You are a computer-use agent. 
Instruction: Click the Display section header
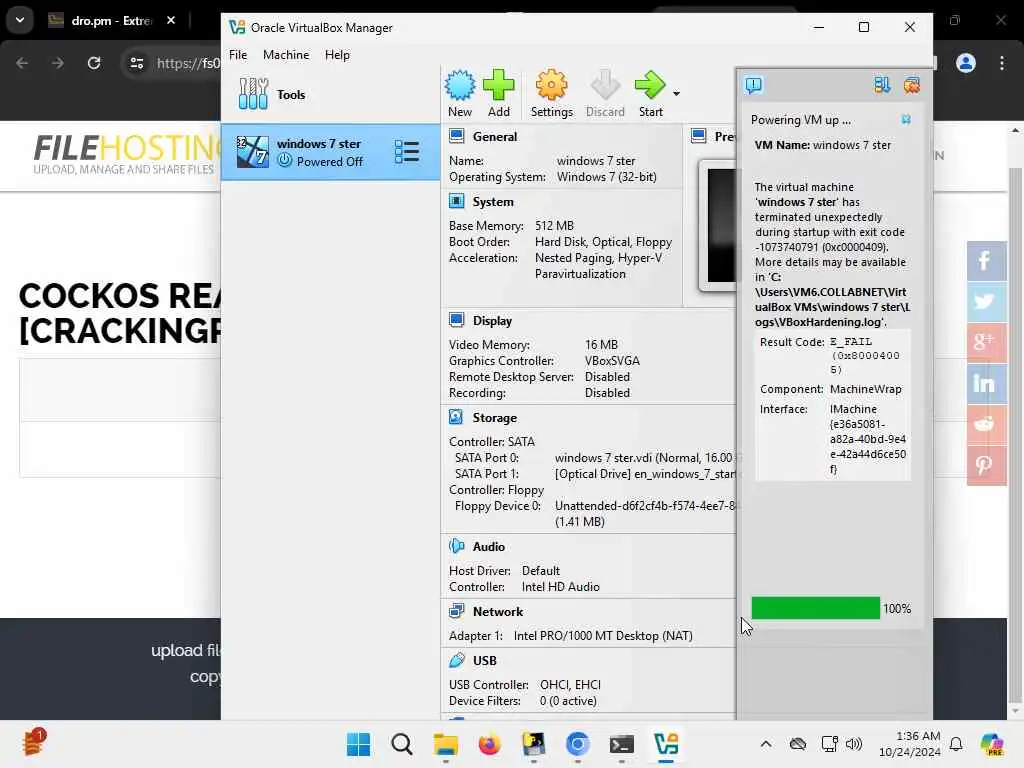(492, 321)
